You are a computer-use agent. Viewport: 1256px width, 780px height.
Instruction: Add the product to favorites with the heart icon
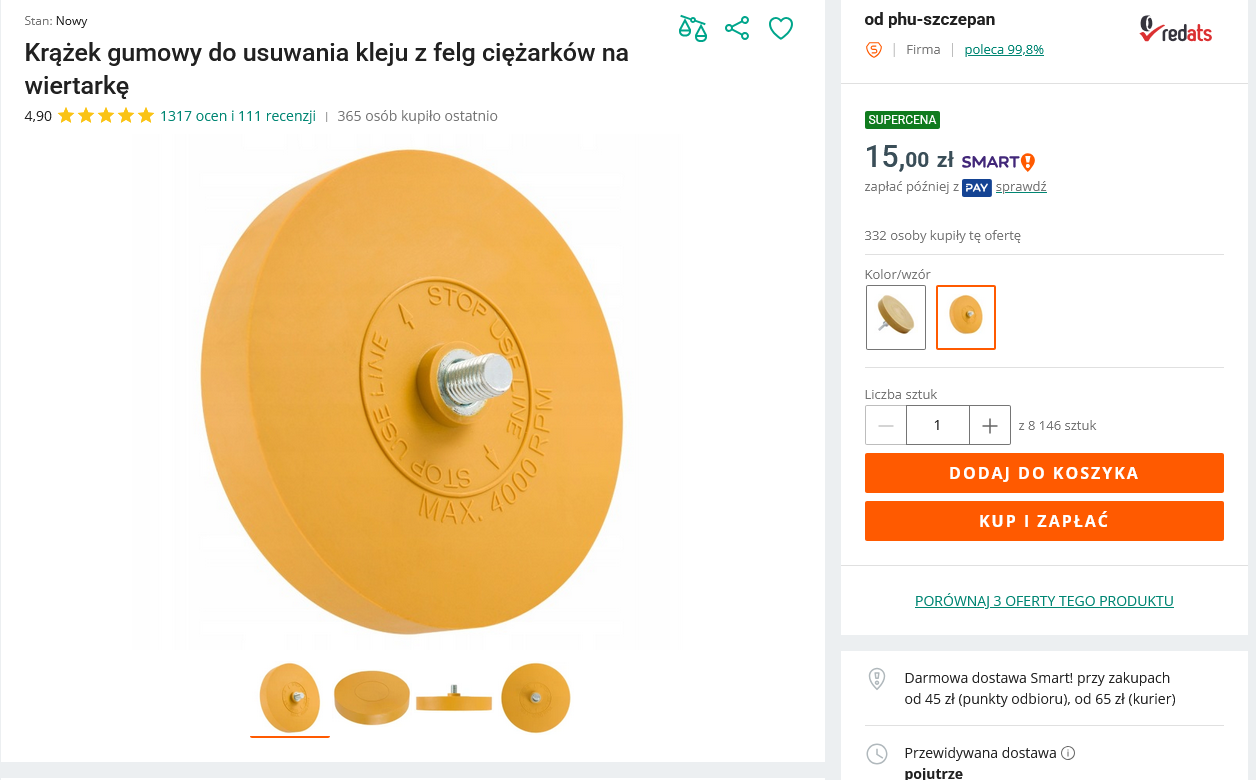point(781,28)
